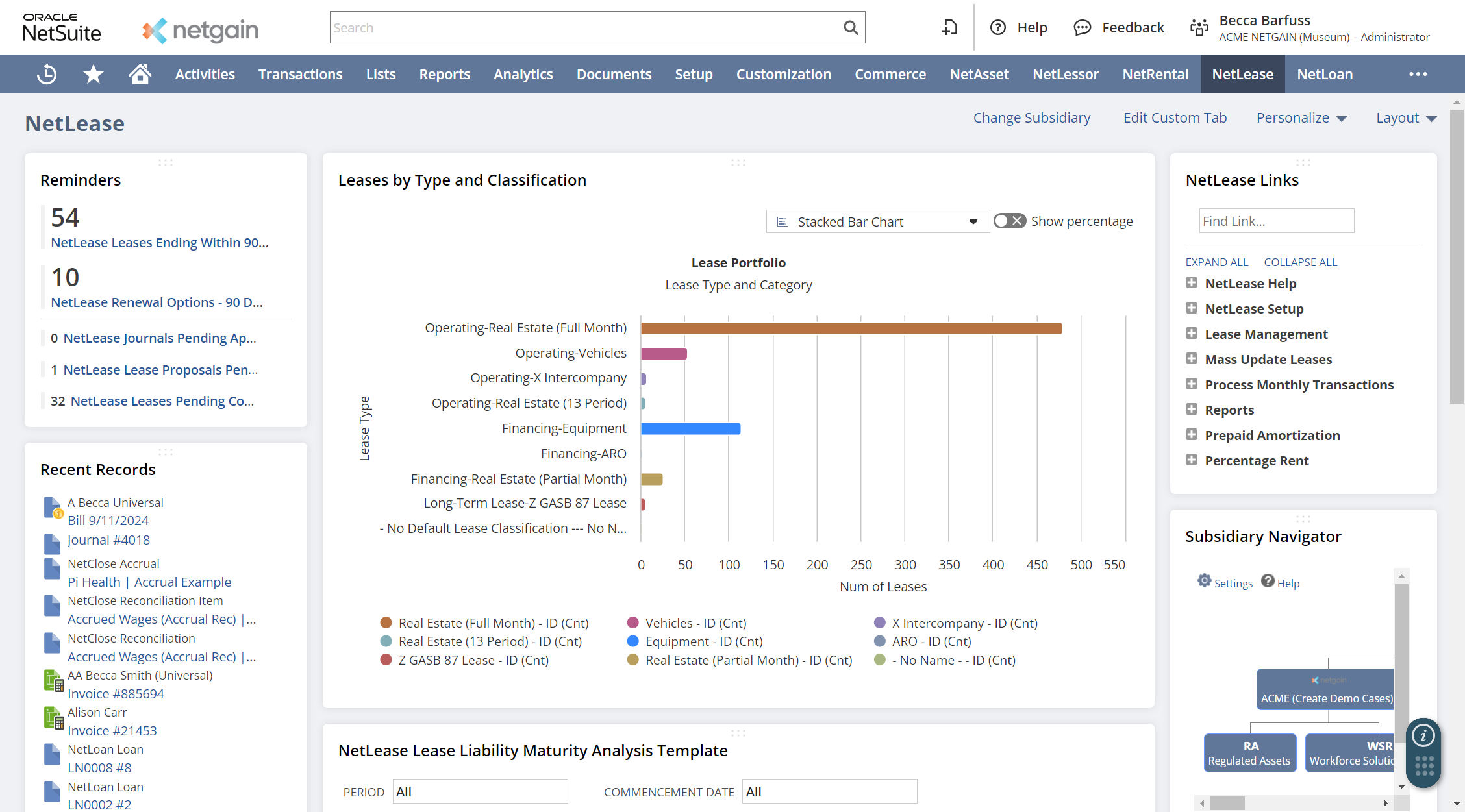This screenshot has height=812, width=1465.
Task: Select the NetLease tab
Action: (x=1242, y=74)
